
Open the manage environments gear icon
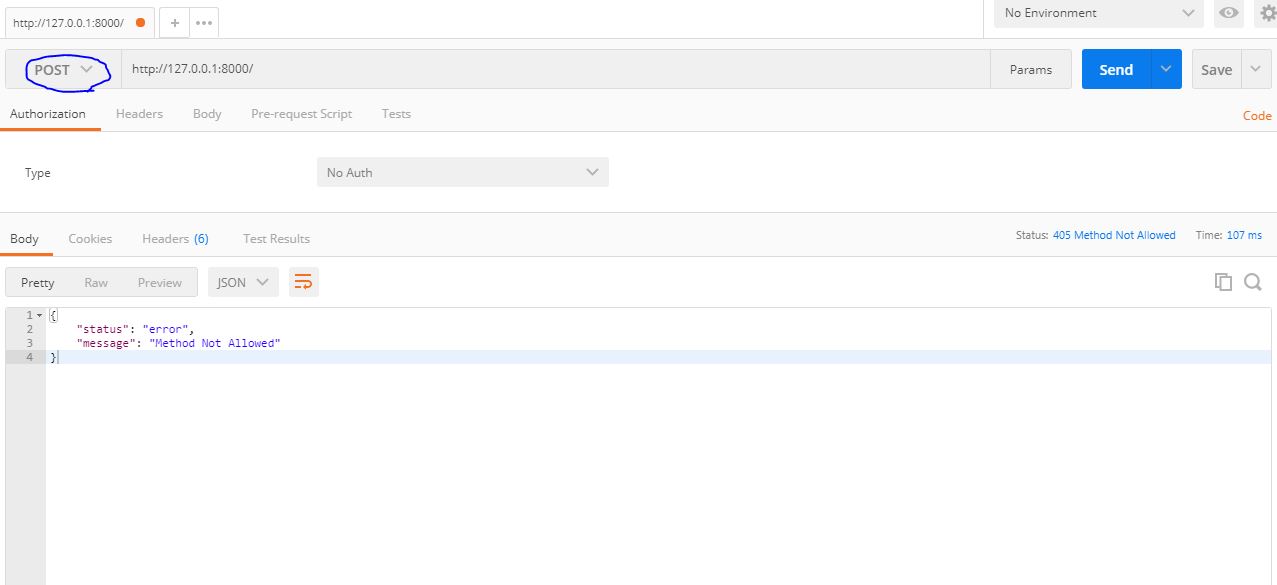coord(1268,13)
